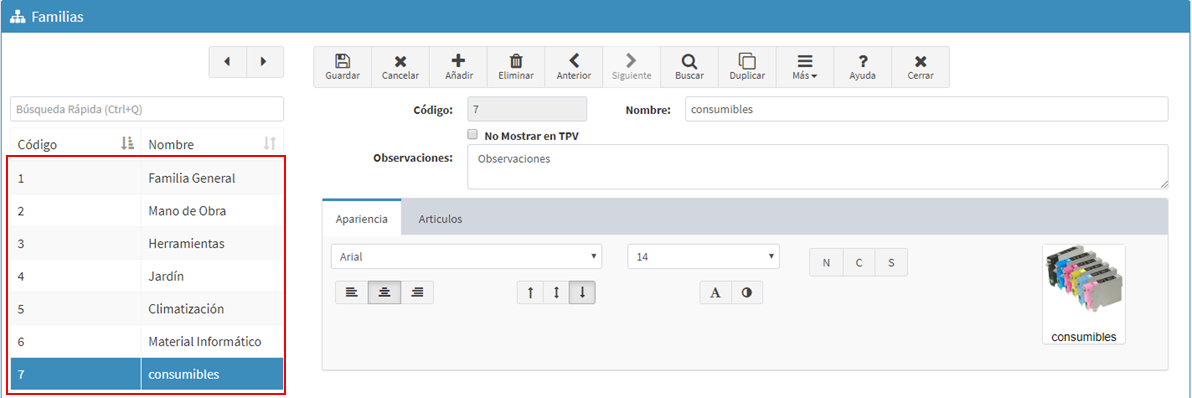Switch to the Articulos tab
1192x398 pixels.
click(440, 219)
